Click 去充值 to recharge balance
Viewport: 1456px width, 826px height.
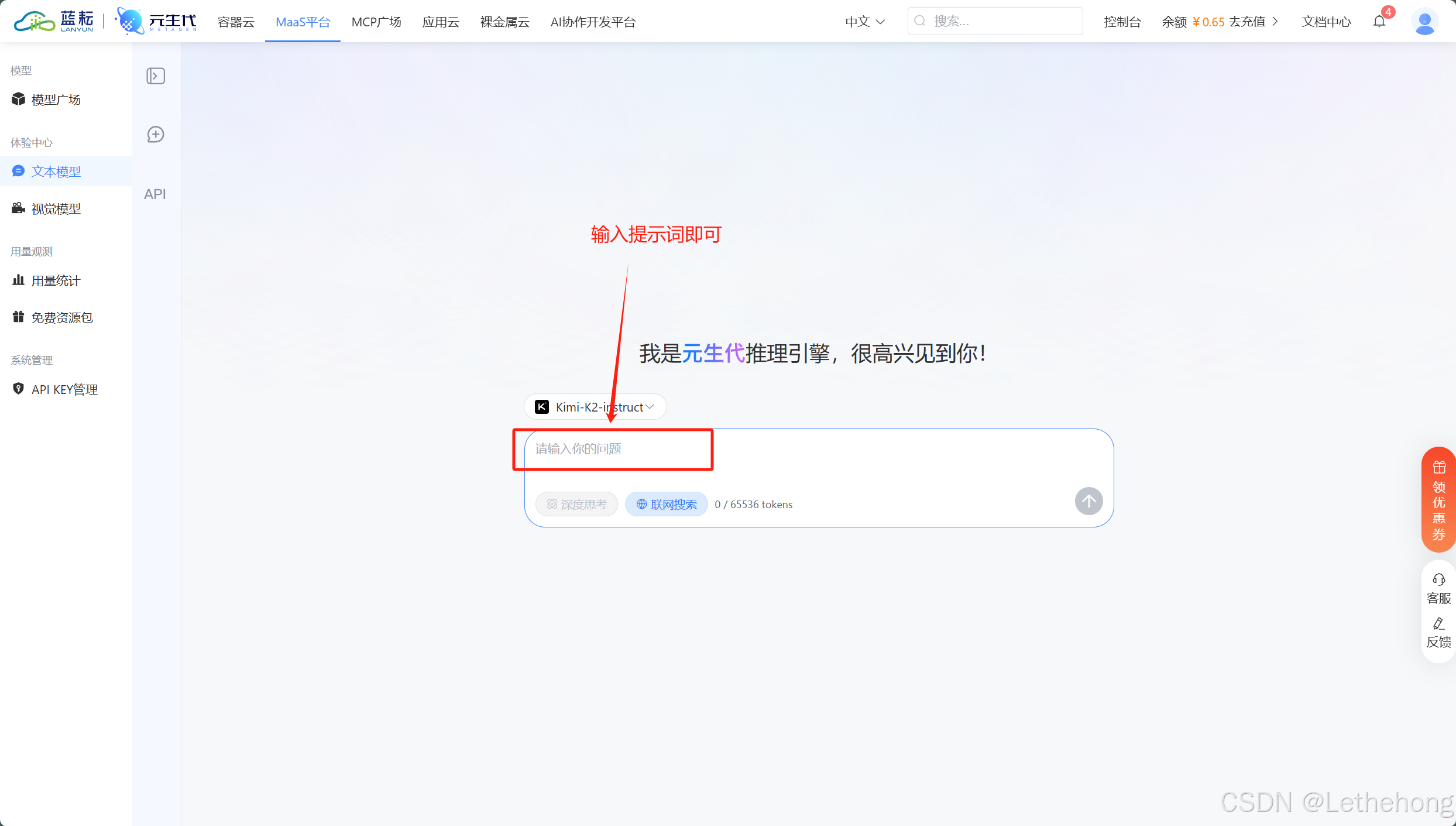[1247, 22]
